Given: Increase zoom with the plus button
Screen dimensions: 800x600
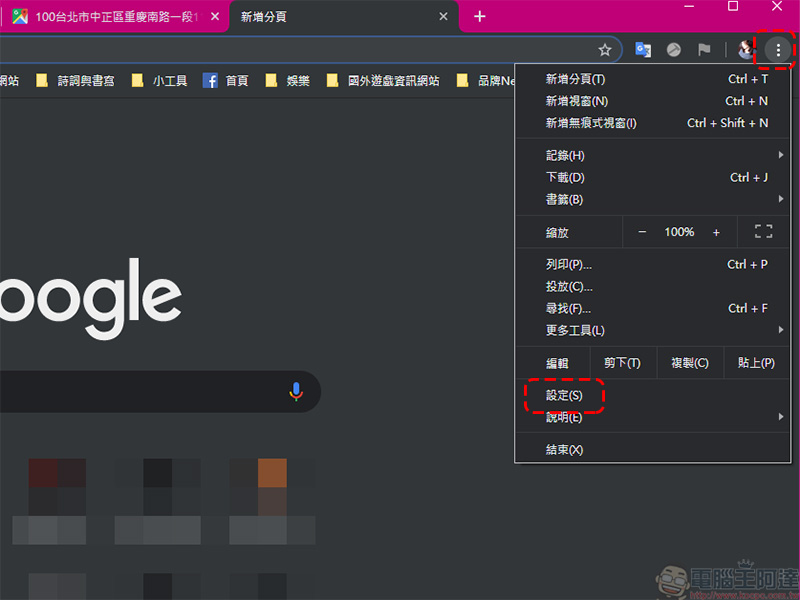Looking at the screenshot, I should tap(716, 232).
